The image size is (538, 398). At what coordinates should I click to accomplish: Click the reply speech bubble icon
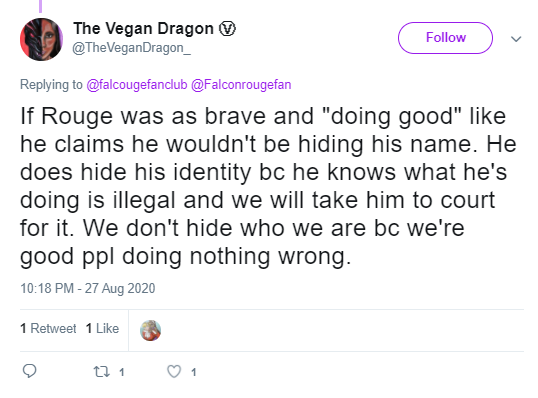30,371
